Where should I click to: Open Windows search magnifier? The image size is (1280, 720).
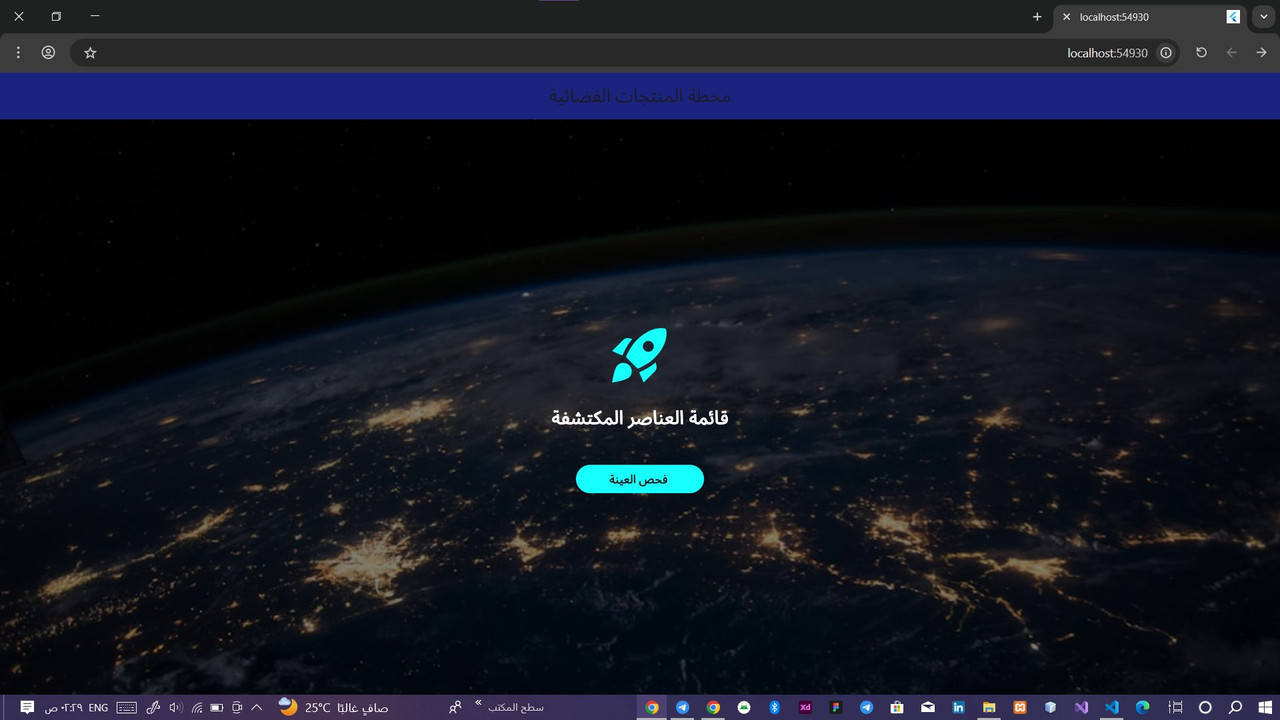click(x=1236, y=707)
